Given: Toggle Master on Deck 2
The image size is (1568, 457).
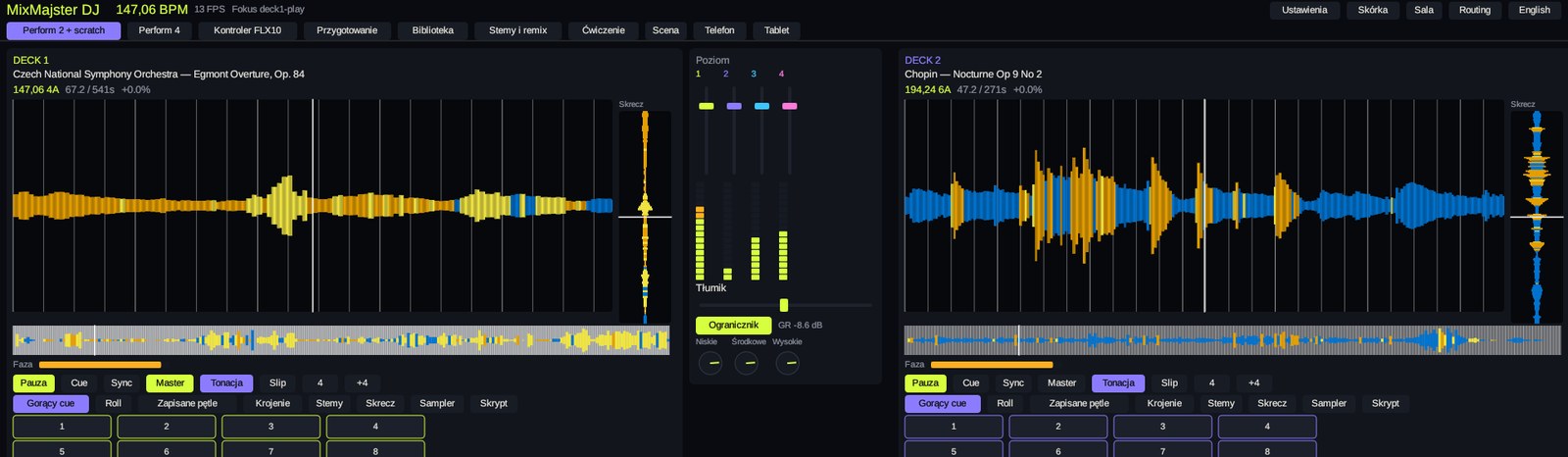Looking at the screenshot, I should click(1061, 383).
